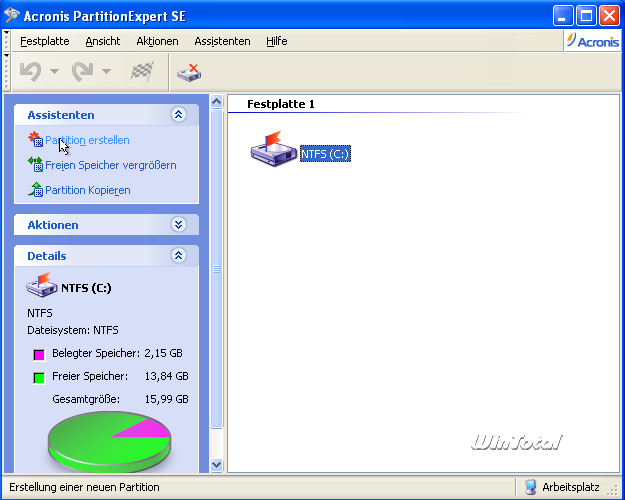Select the NTFS (C:) partition label
The width and height of the screenshot is (625, 500).
[x=325, y=154]
